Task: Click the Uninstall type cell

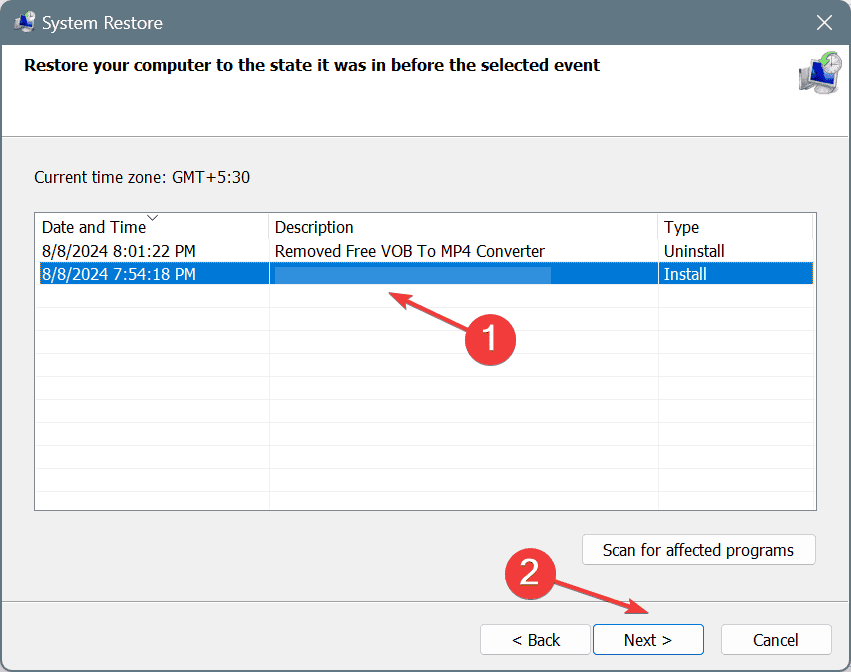Action: point(694,251)
